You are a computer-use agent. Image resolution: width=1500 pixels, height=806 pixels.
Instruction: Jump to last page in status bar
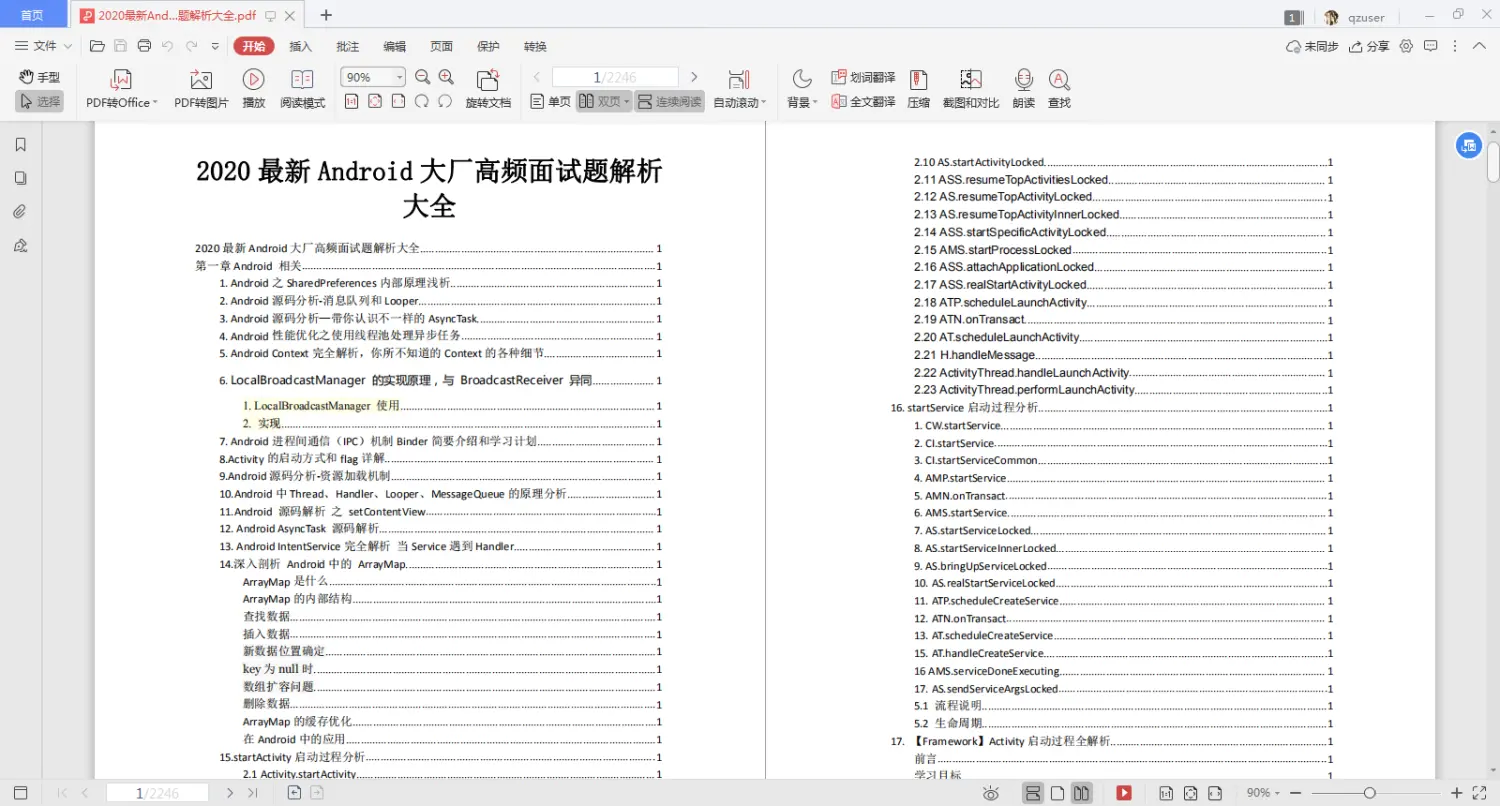coord(253,793)
